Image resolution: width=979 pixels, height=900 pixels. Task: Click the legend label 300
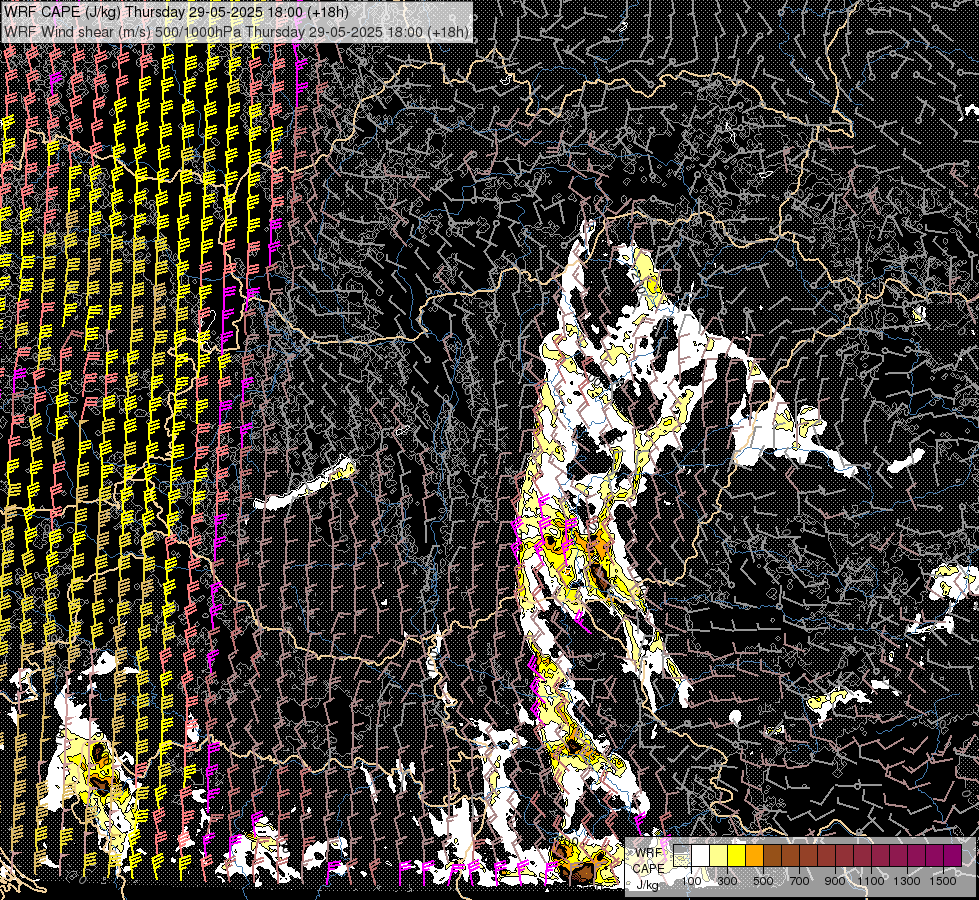[x=727, y=881]
